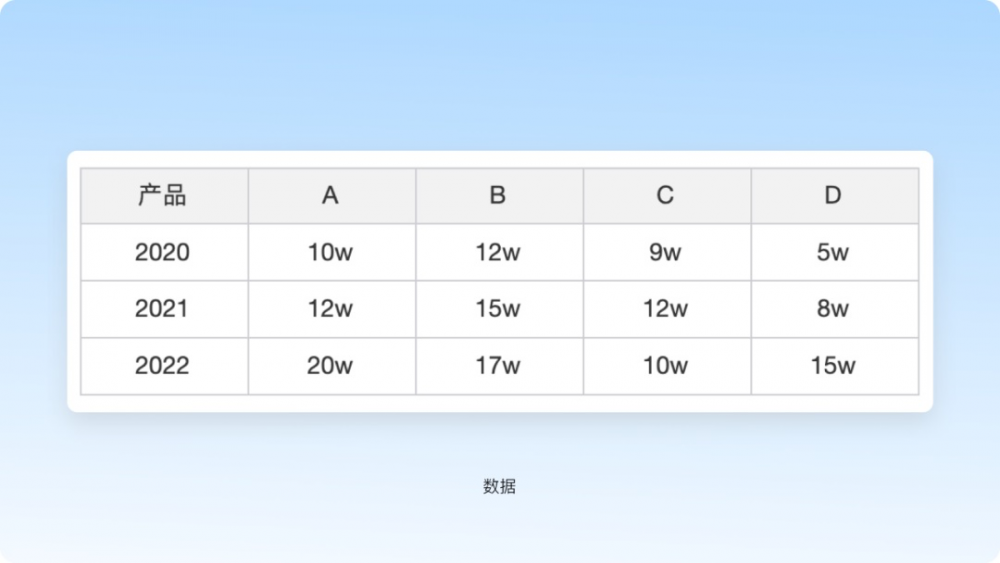This screenshot has height=563, width=1000.
Task: Select product A's 2021 value 12w
Action: tap(330, 309)
